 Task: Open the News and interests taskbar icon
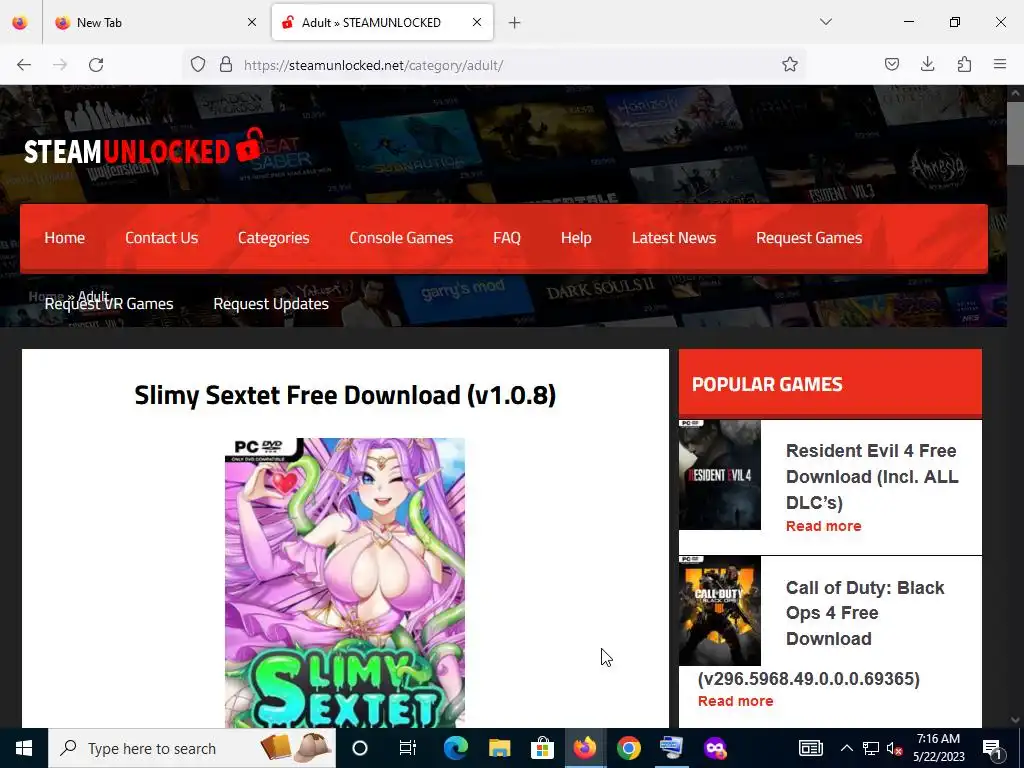tap(810, 748)
